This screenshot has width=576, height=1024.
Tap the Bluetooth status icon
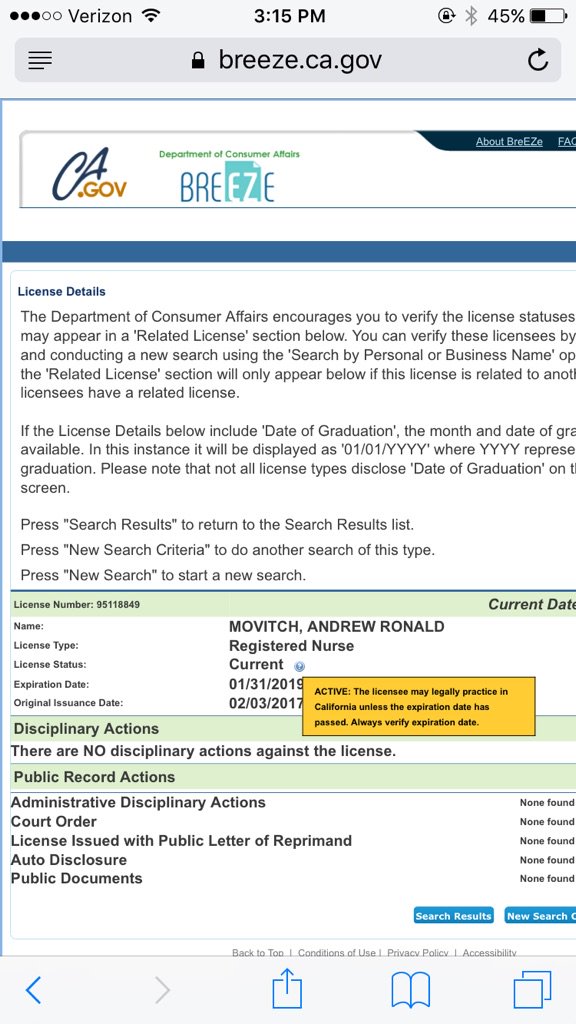coord(471,16)
